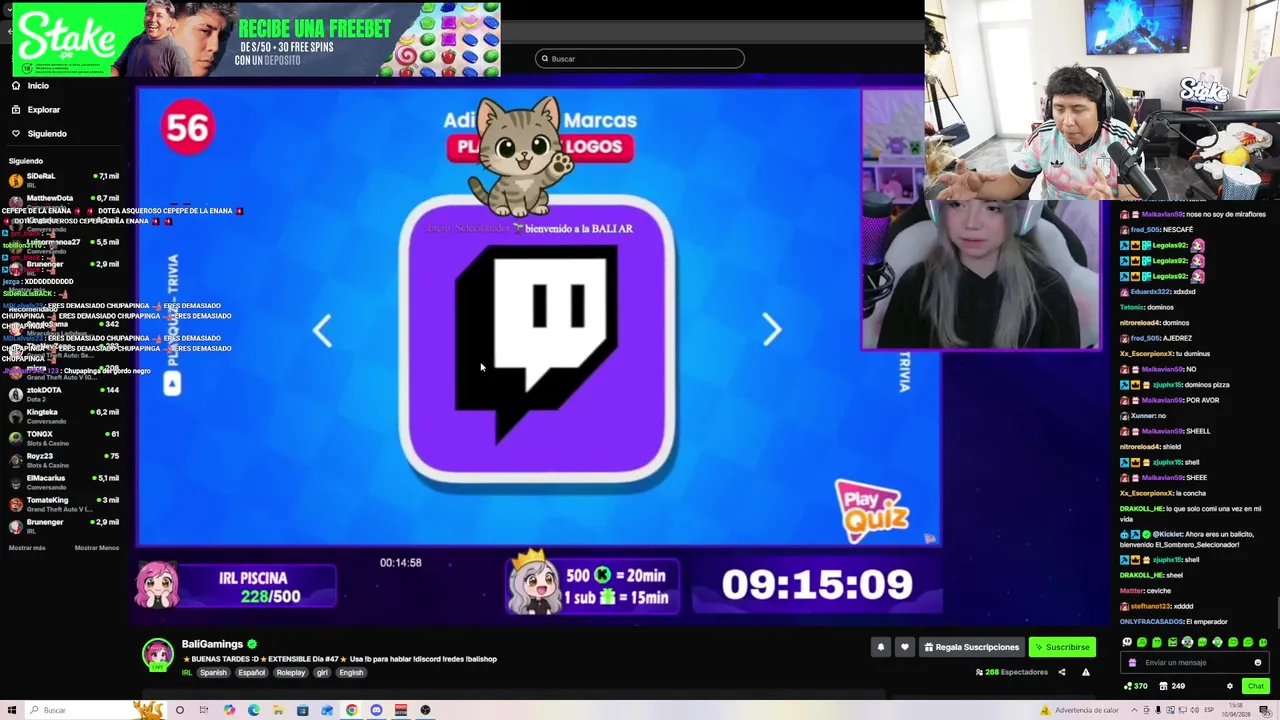The width and height of the screenshot is (1280, 720).
Task: Open ElMacarius channel in sidebar
Action: (62, 482)
